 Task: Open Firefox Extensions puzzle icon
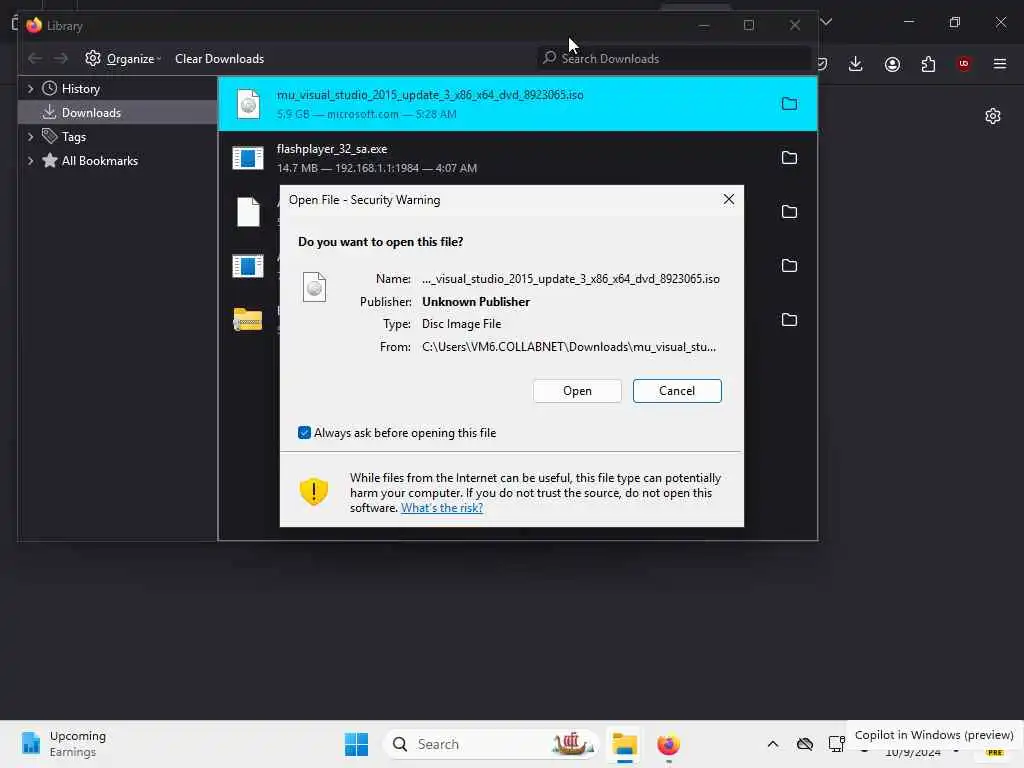(928, 64)
